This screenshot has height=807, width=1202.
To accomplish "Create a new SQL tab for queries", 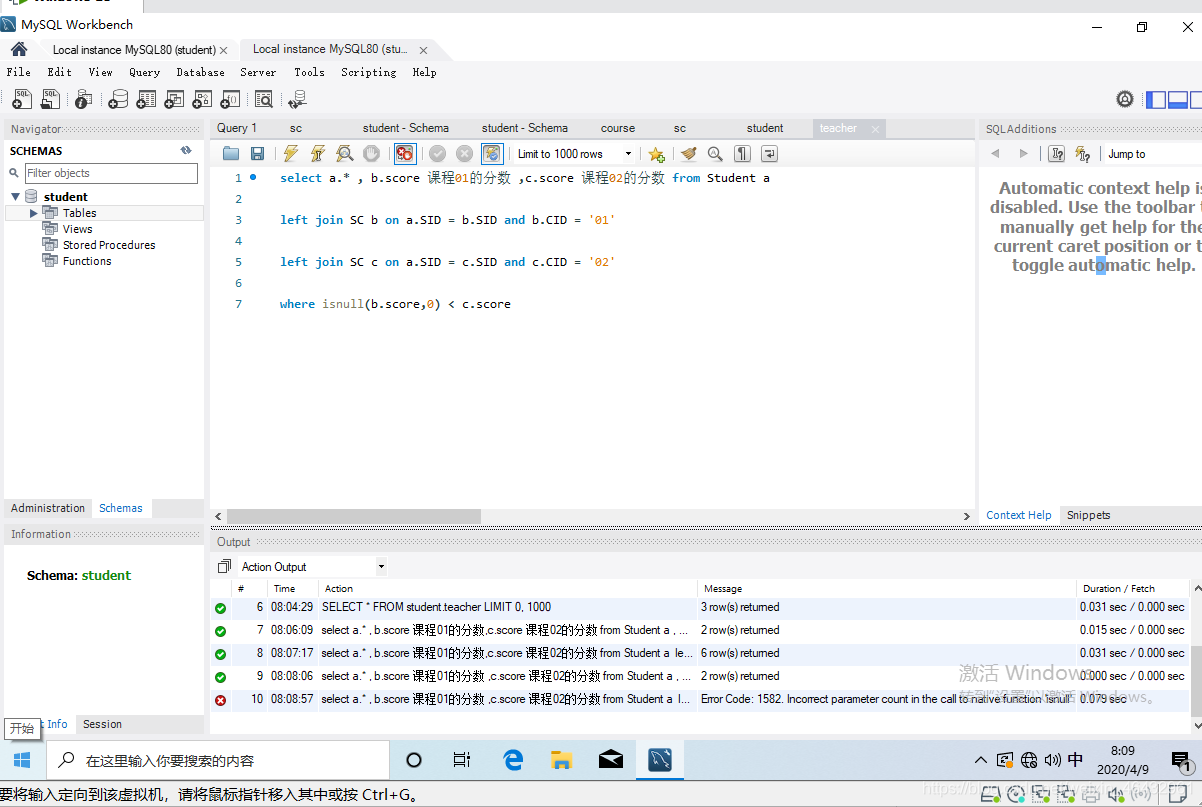I will (21, 99).
